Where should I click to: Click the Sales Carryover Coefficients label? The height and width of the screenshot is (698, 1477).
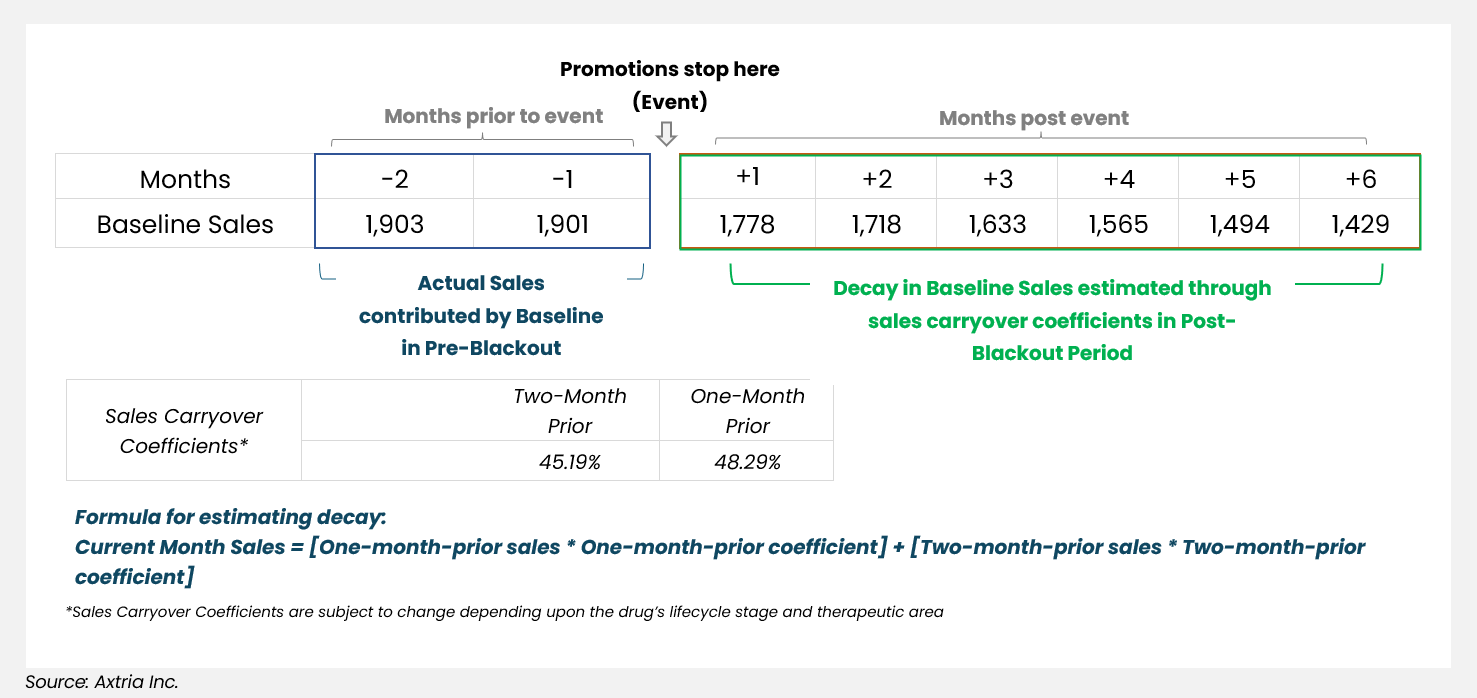tap(184, 431)
